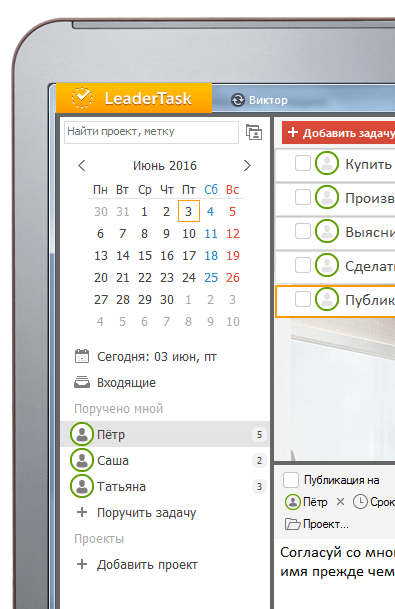This screenshot has height=609, width=395.
Task: Click the clock deadline icon near Срок
Action: [x=360, y=501]
